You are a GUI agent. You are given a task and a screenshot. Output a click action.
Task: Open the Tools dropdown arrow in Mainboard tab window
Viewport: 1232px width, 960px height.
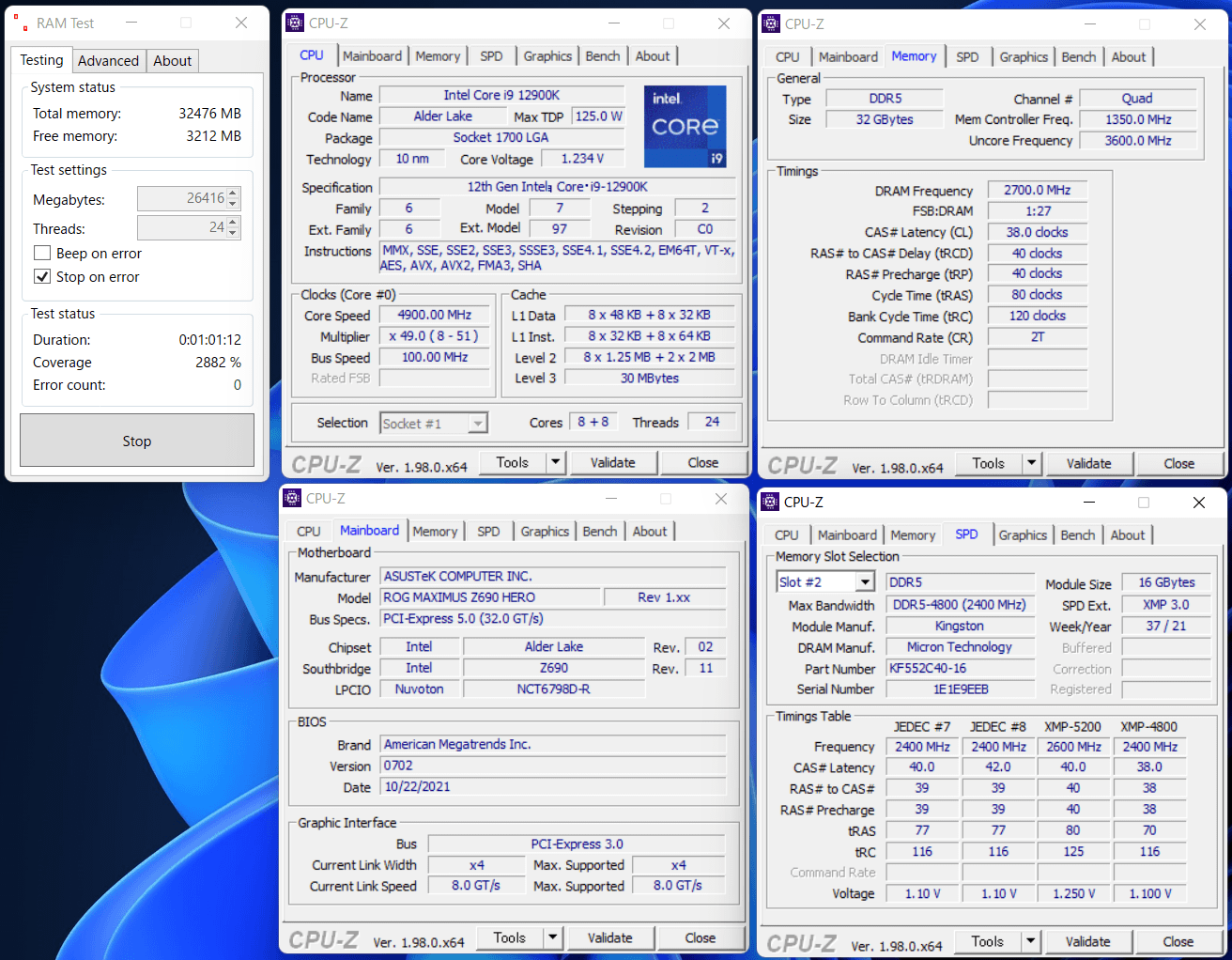[x=552, y=937]
